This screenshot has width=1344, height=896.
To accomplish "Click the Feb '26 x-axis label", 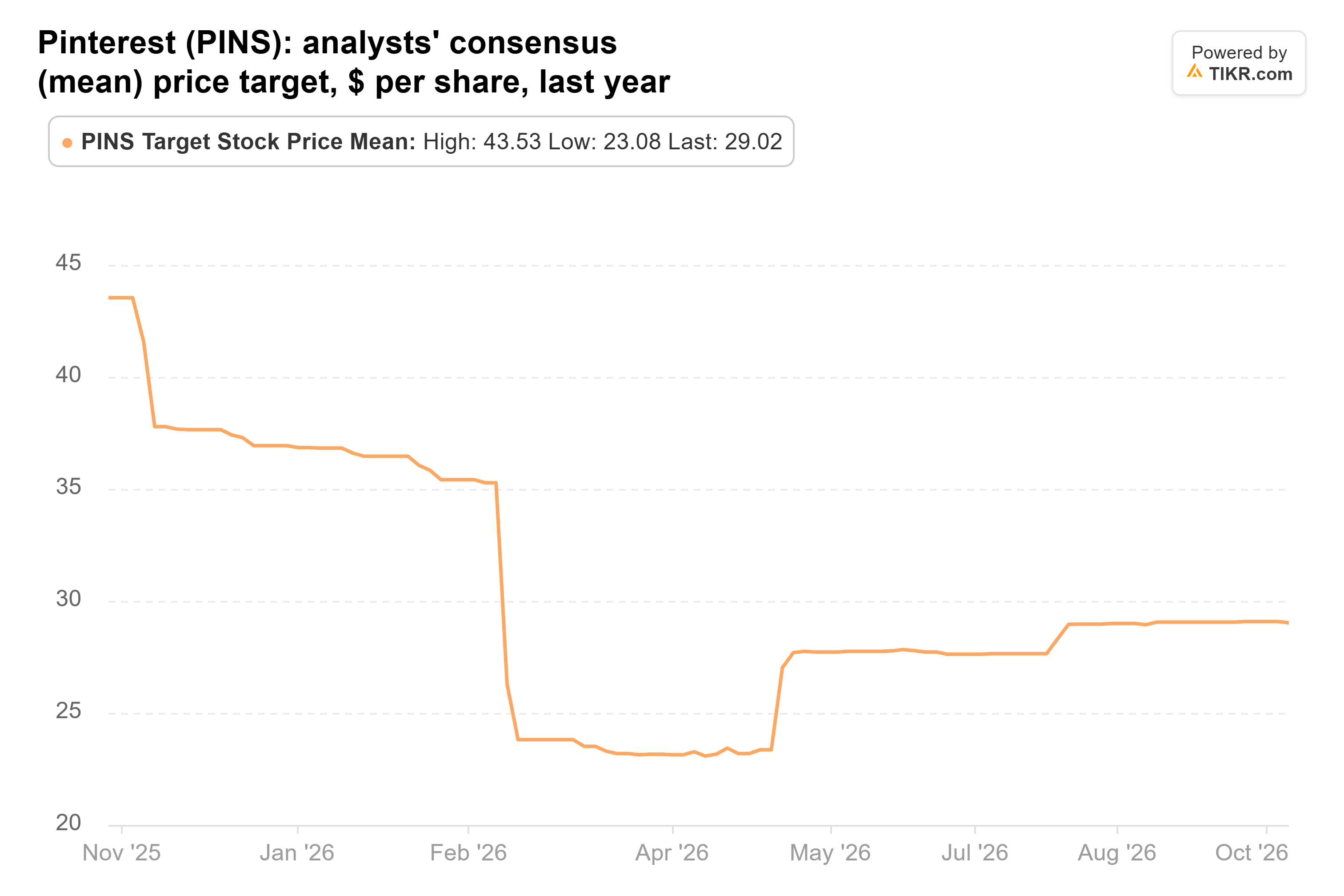I will tap(468, 852).
